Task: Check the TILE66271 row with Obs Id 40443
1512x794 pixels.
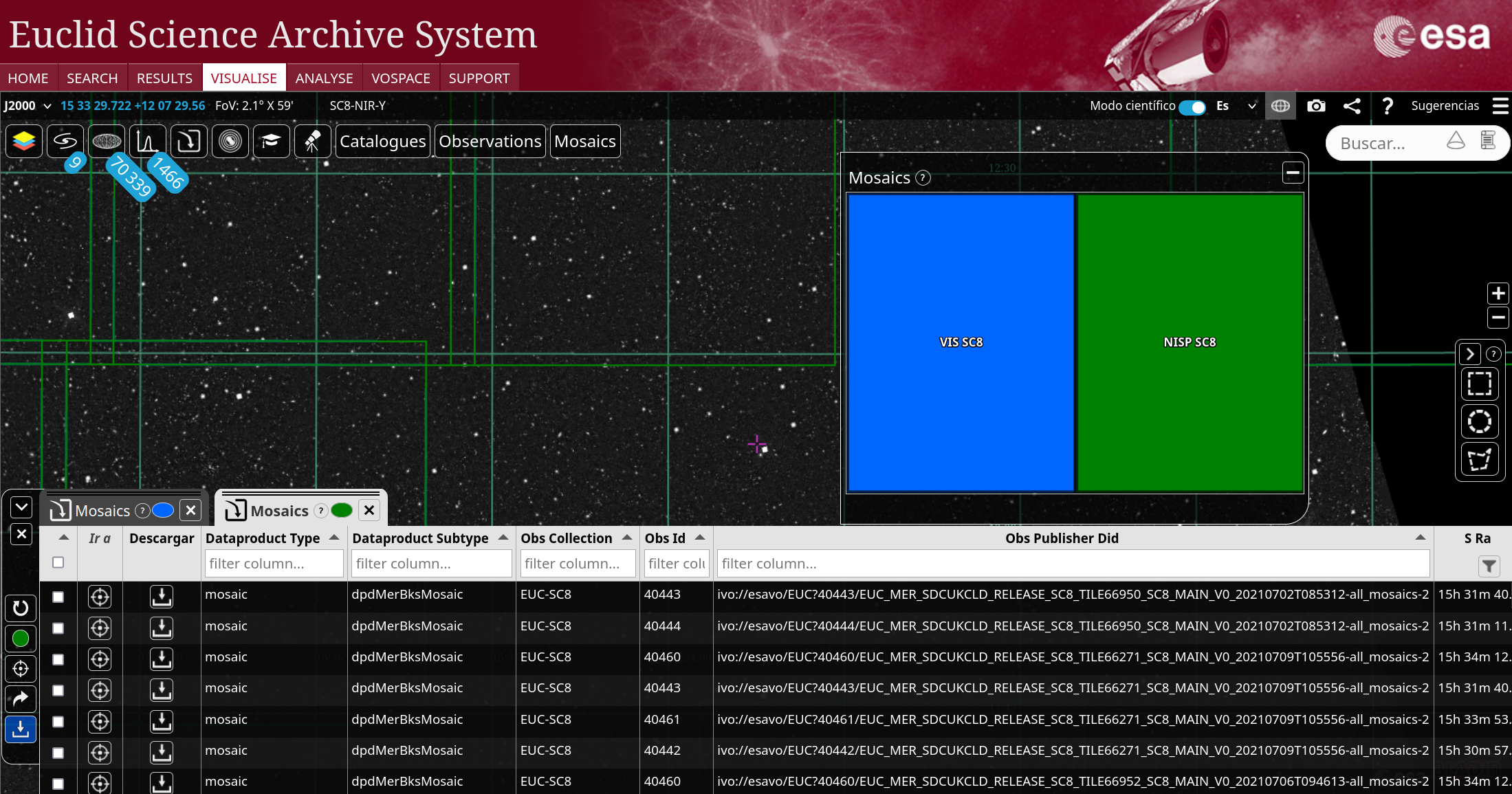Action: coord(58,690)
